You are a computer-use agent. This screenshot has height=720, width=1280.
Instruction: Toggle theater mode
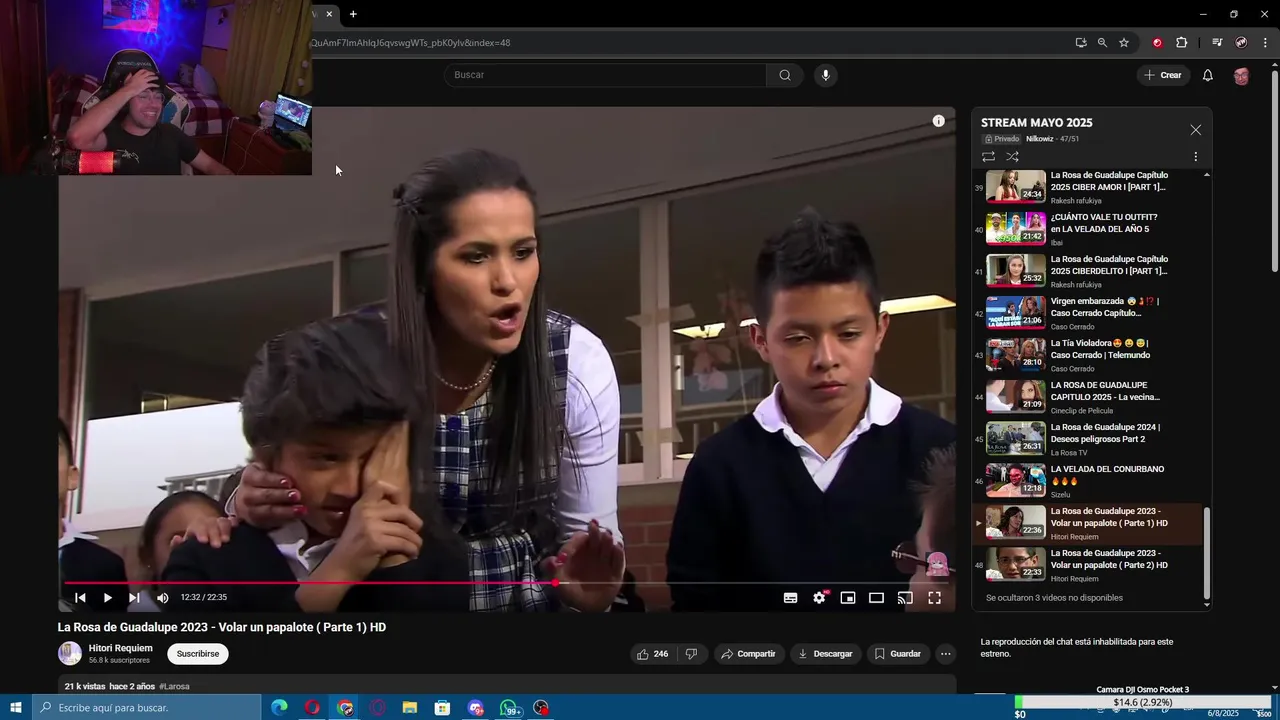(876, 598)
